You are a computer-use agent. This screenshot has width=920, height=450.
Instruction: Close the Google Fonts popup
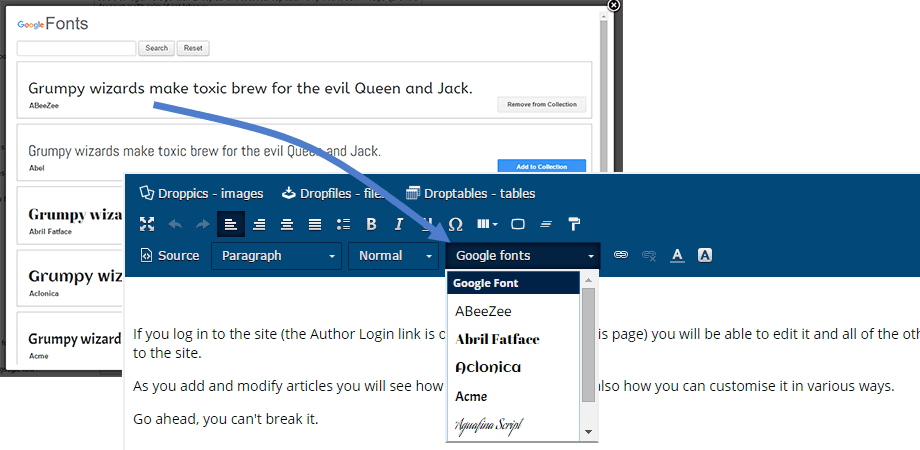(x=614, y=5)
